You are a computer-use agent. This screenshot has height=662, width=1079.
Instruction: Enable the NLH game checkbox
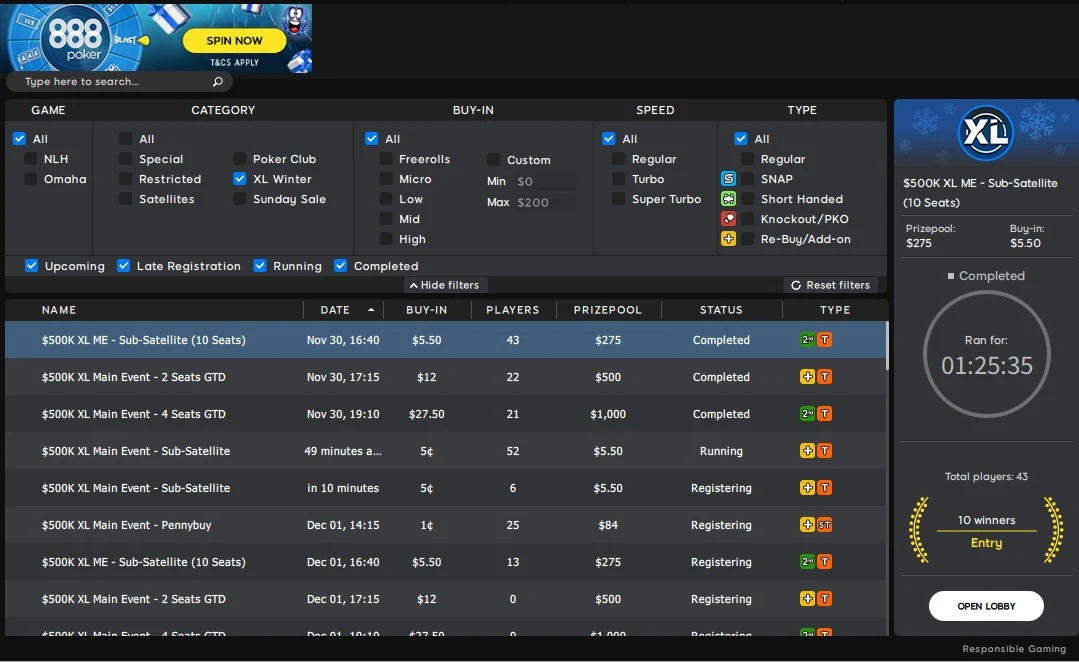(x=31, y=159)
